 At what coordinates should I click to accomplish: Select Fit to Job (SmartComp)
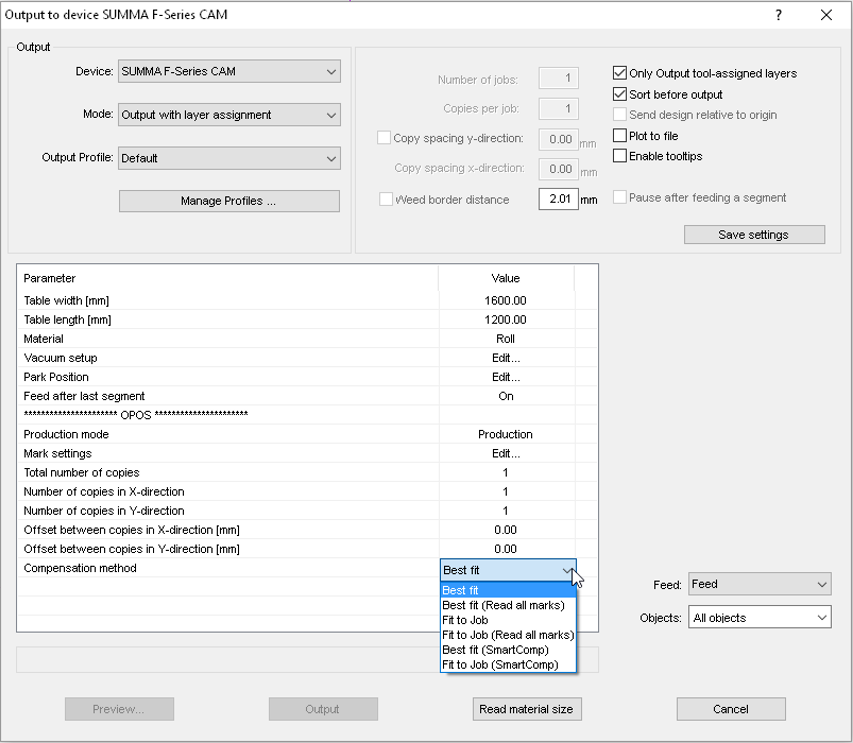click(x=508, y=665)
